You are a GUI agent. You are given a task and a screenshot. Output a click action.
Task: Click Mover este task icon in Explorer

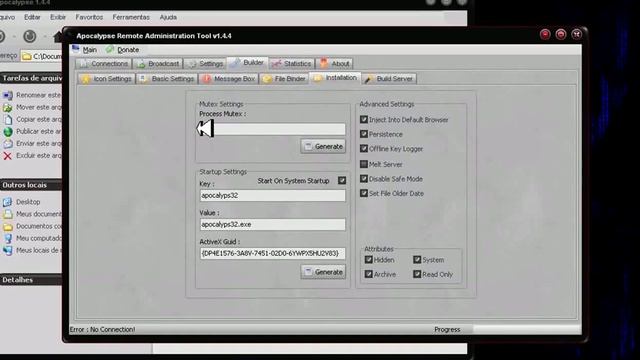click(x=8, y=107)
